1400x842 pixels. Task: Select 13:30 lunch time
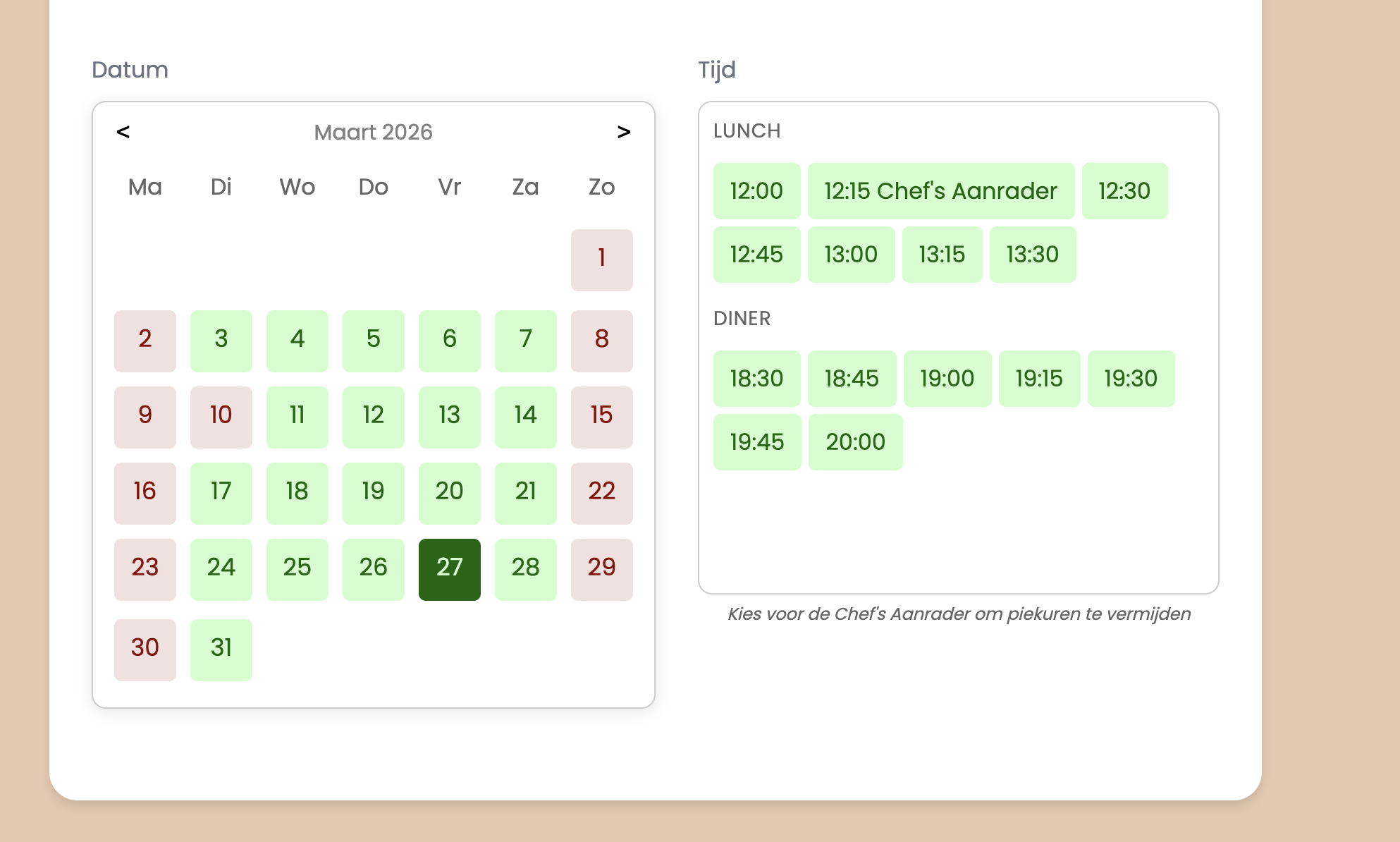[x=1032, y=255]
